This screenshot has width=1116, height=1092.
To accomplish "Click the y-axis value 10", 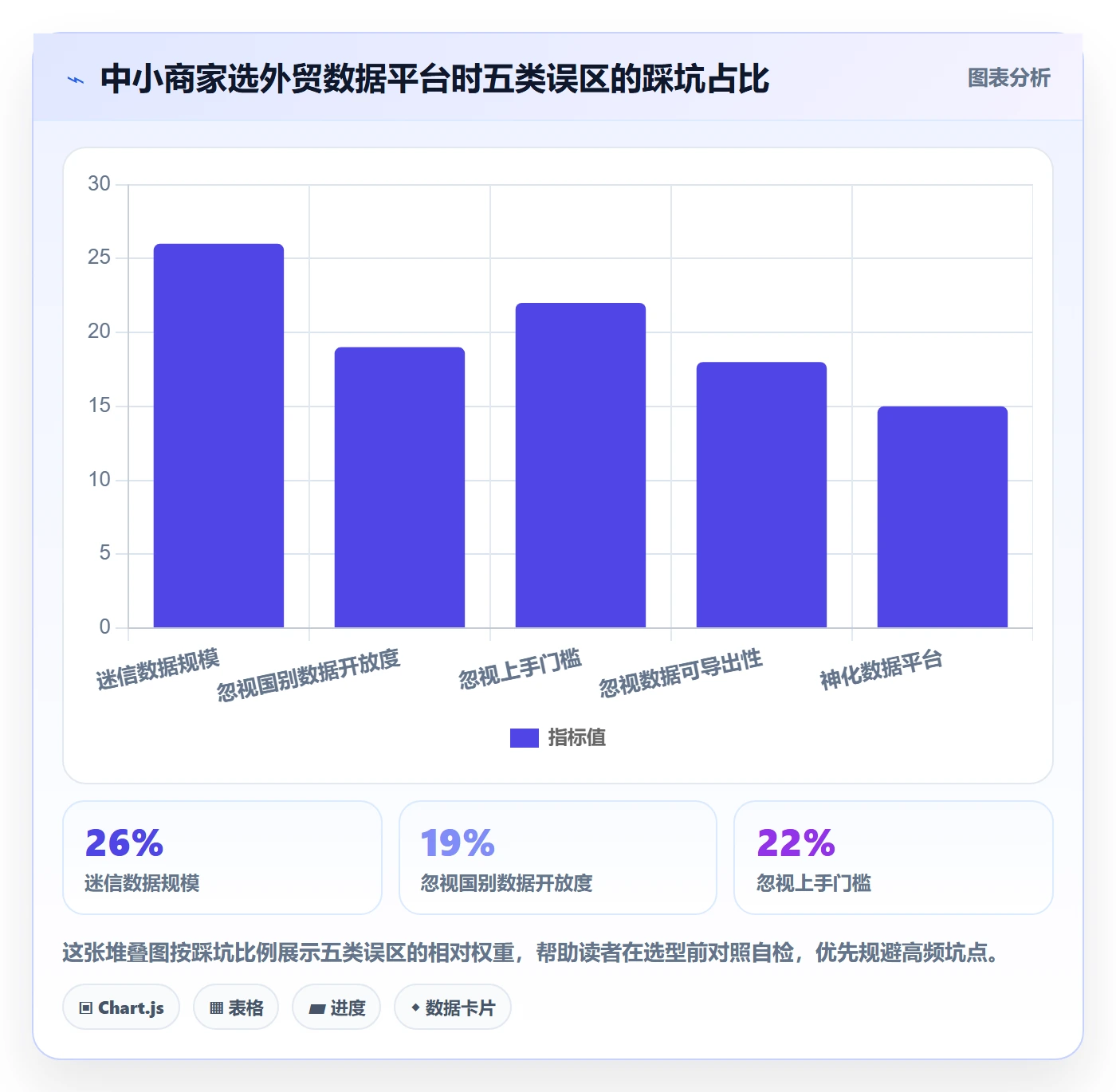I will 99,480.
